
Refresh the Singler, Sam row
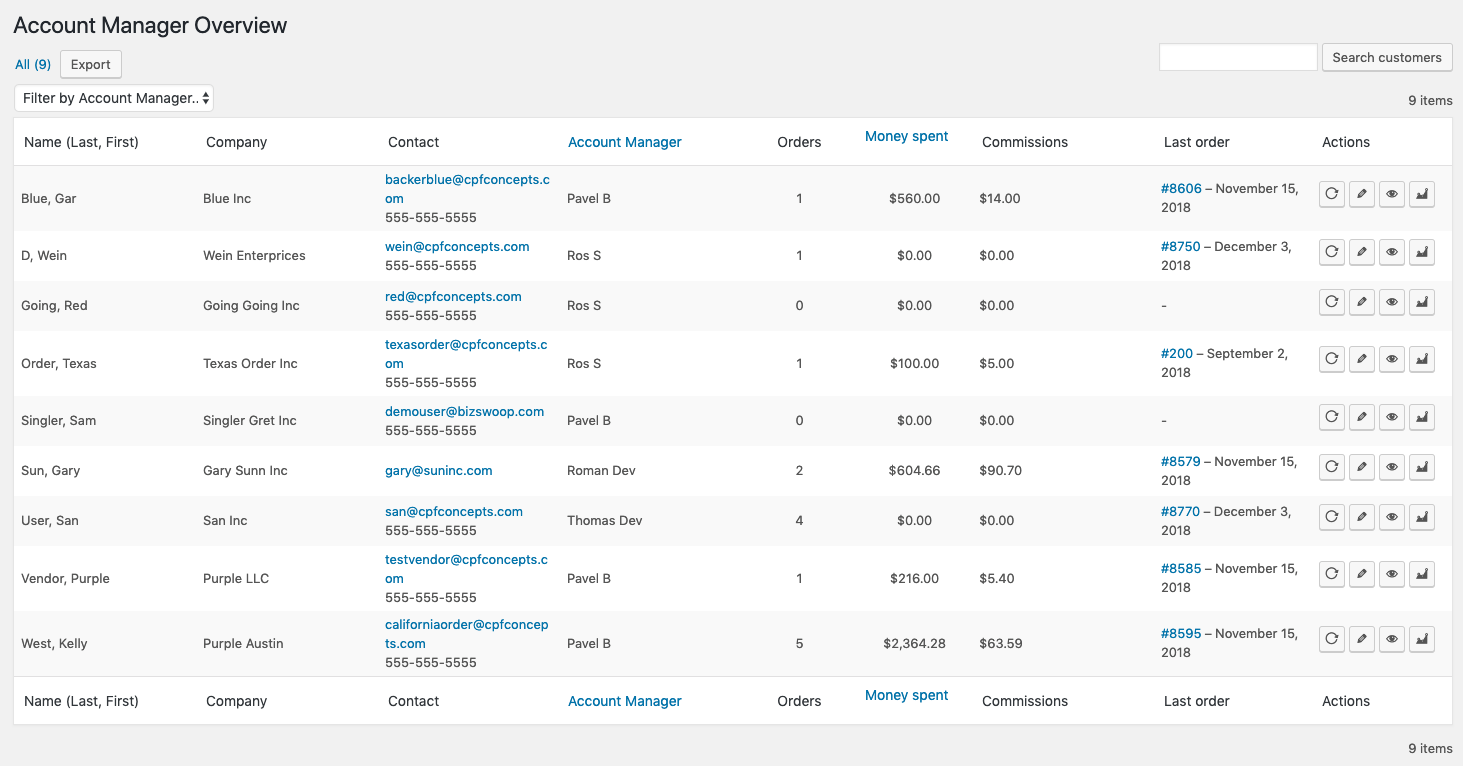(x=1331, y=417)
